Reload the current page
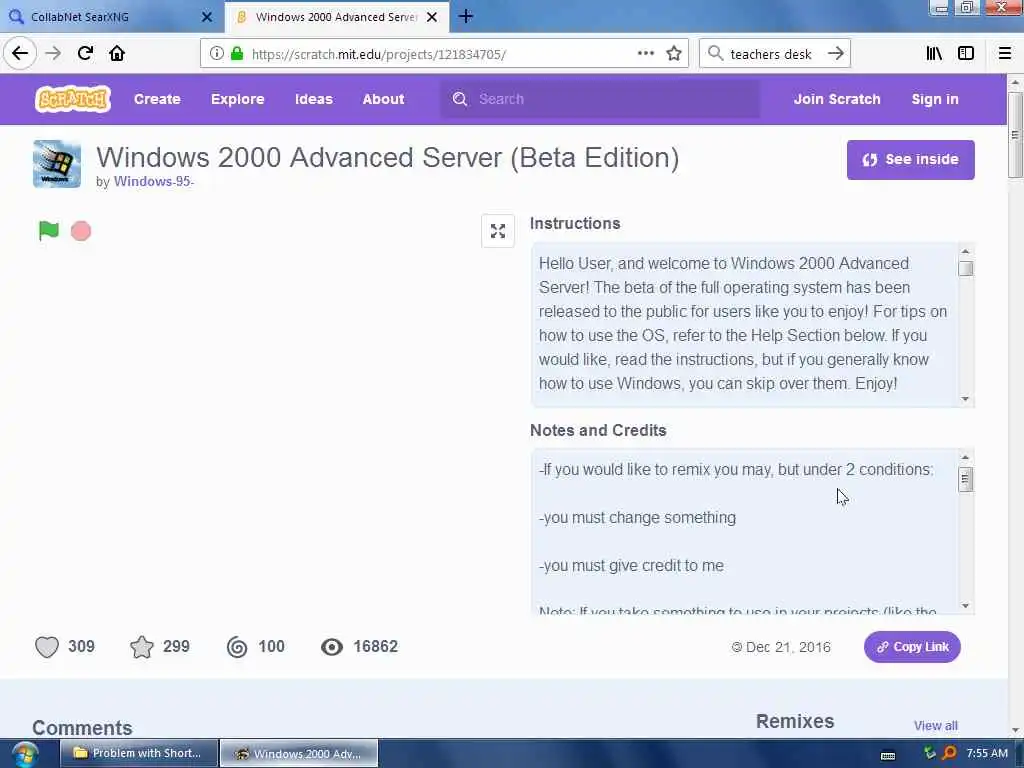 [x=85, y=54]
